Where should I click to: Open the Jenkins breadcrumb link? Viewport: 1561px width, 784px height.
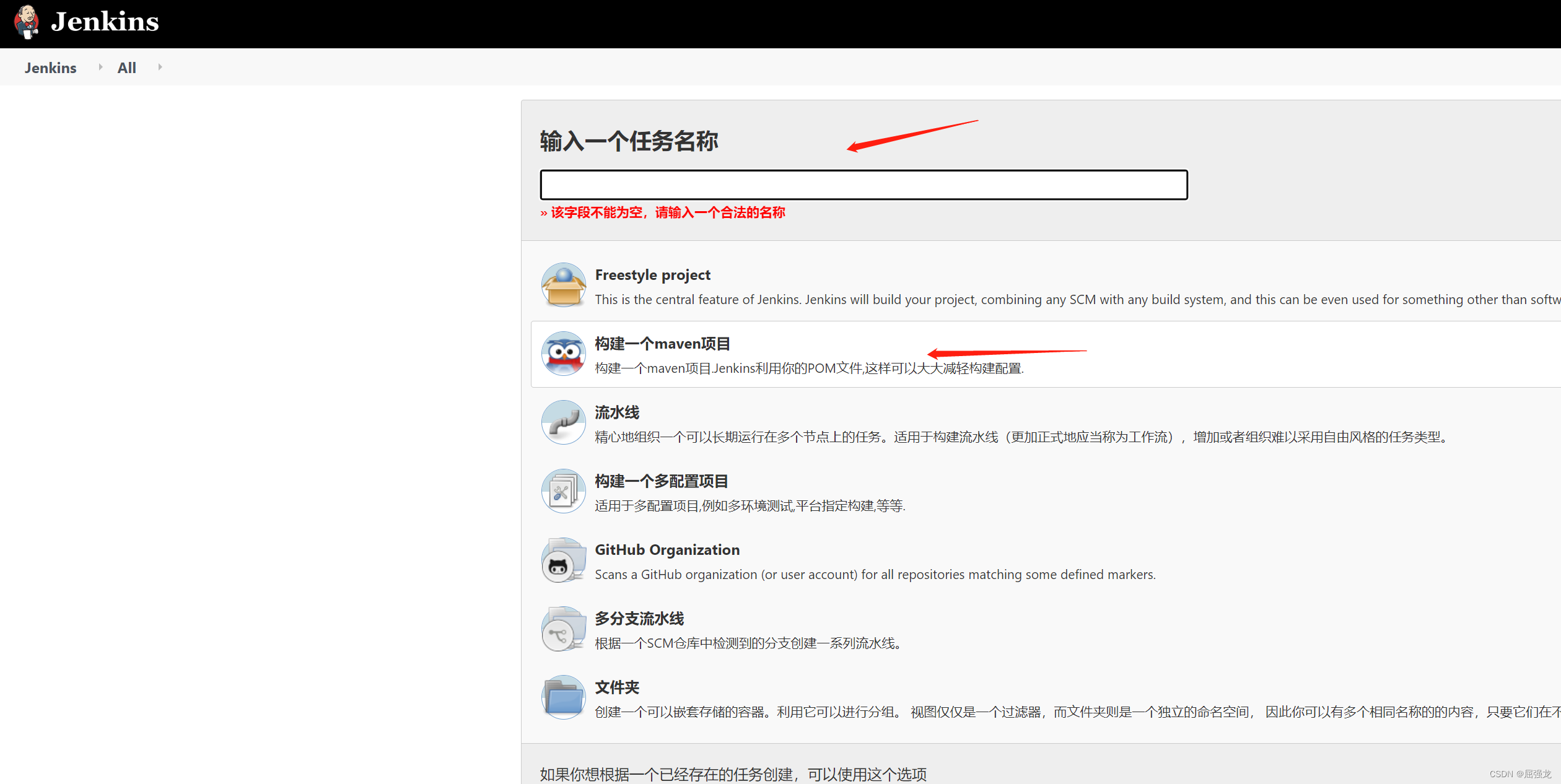[x=50, y=68]
